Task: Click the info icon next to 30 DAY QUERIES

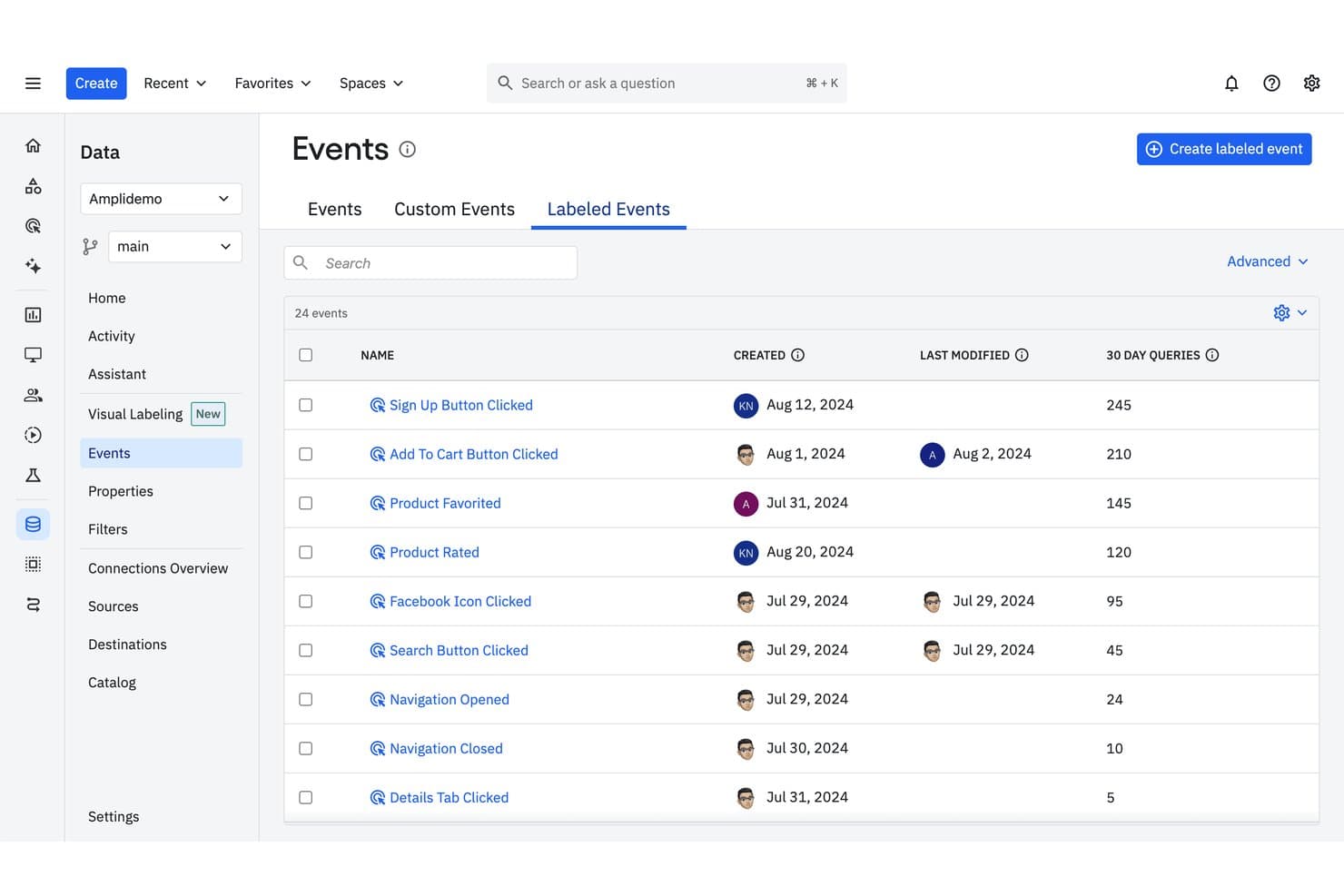Action: click(1212, 355)
